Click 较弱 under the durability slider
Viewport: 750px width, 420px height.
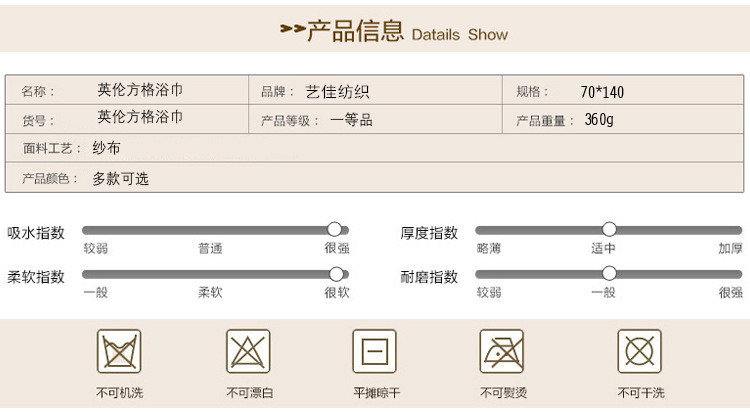point(489,292)
